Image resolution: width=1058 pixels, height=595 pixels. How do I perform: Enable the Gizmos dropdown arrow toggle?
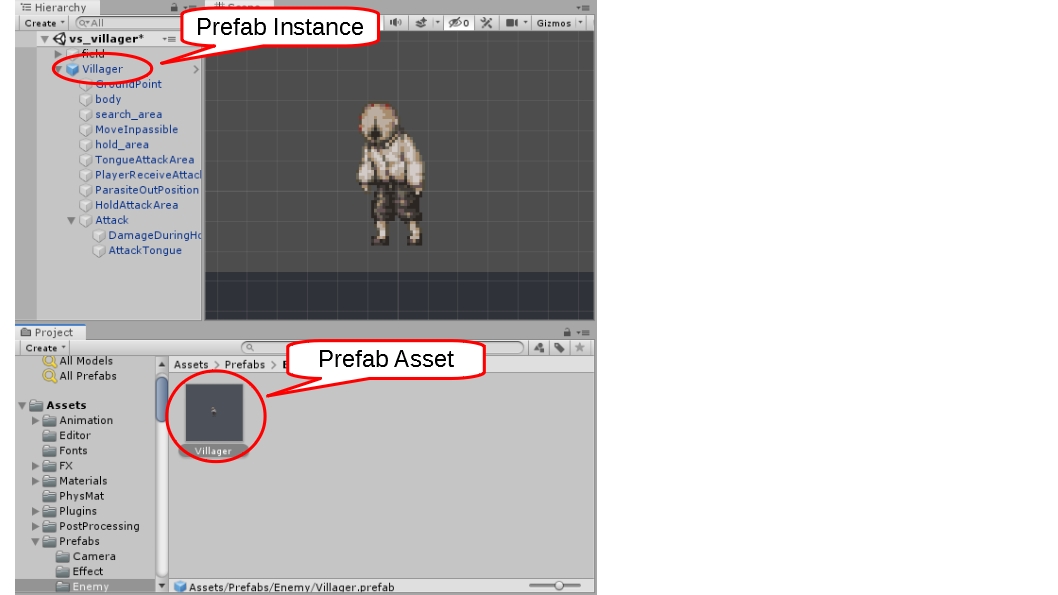pyautogui.click(x=578, y=22)
